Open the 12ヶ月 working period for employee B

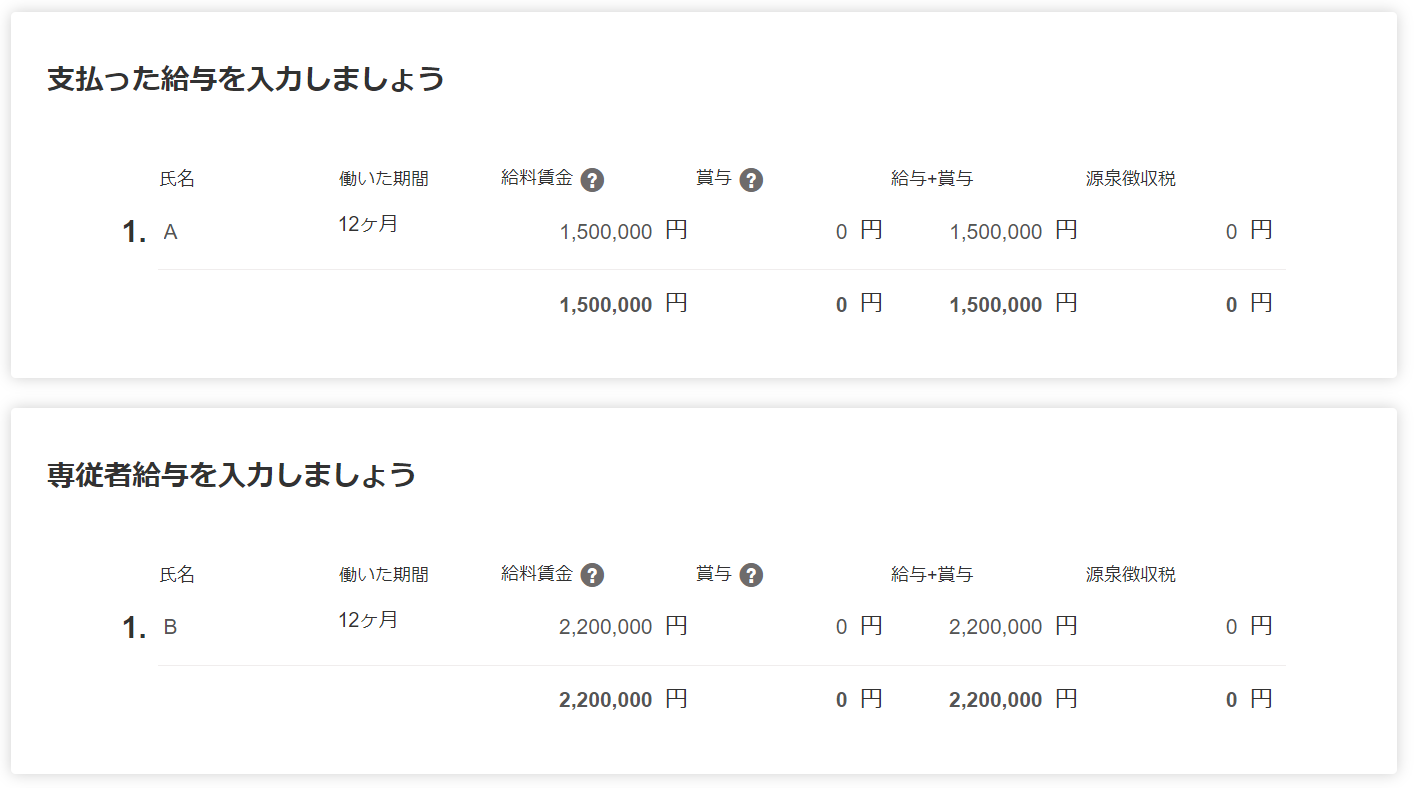368,620
